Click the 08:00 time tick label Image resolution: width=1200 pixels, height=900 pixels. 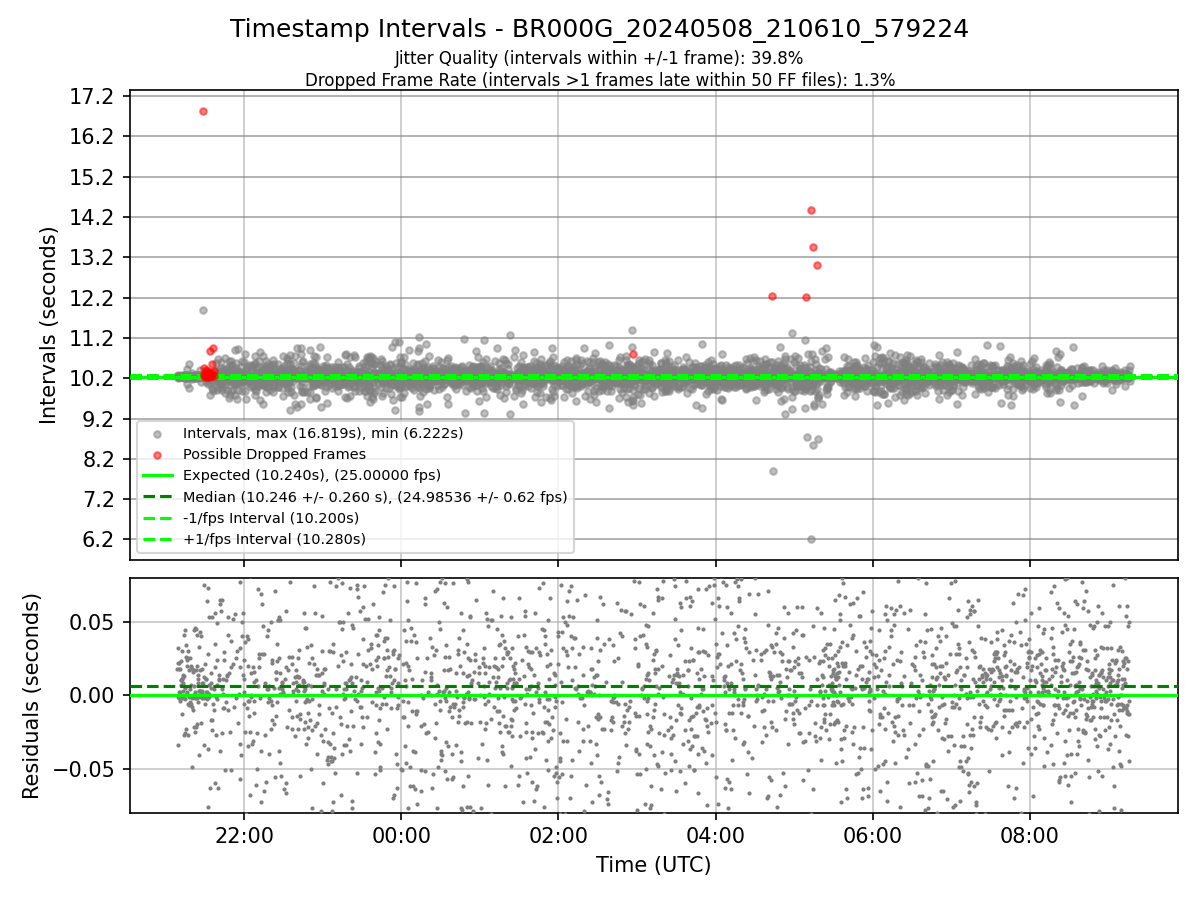(1030, 835)
